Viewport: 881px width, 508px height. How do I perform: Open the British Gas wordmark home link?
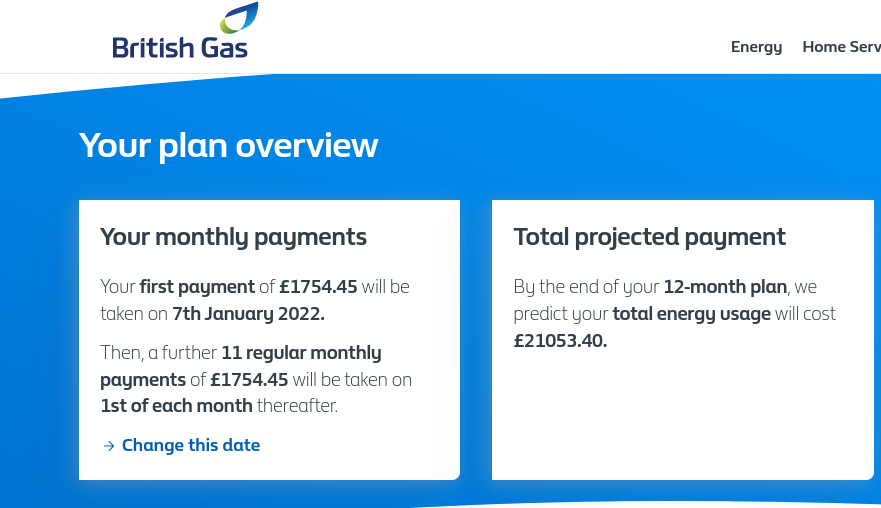[180, 47]
